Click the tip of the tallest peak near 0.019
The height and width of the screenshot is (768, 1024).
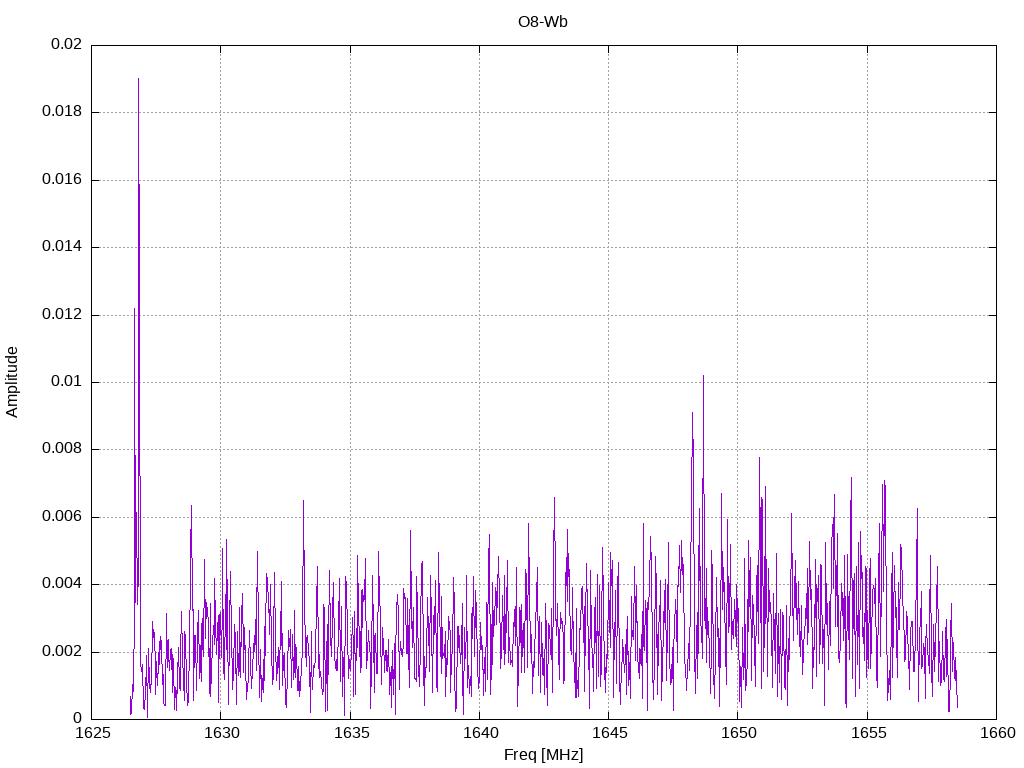pos(138,78)
